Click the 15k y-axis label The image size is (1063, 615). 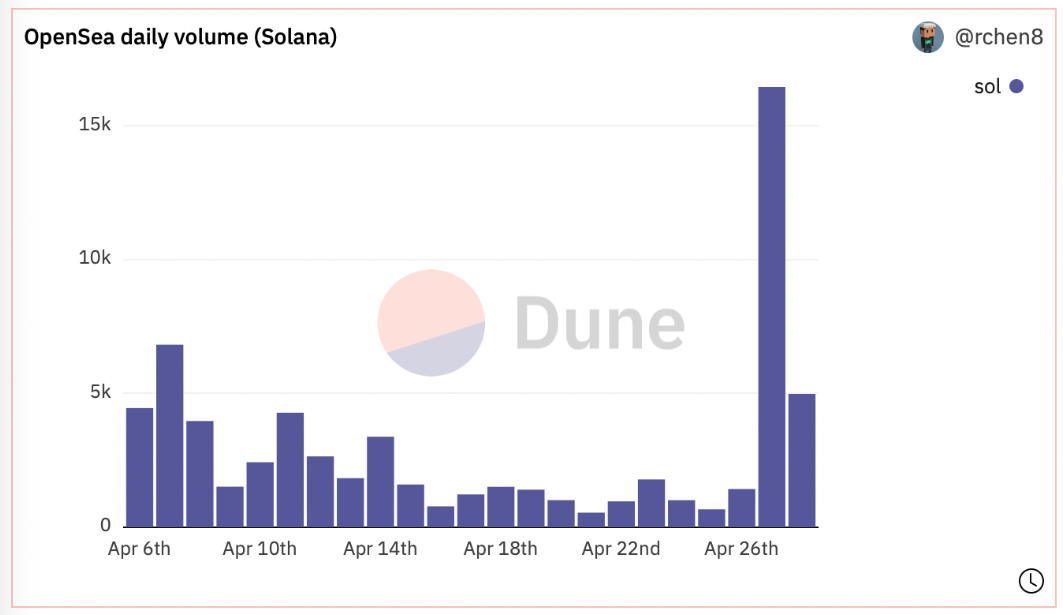pyautogui.click(x=94, y=125)
